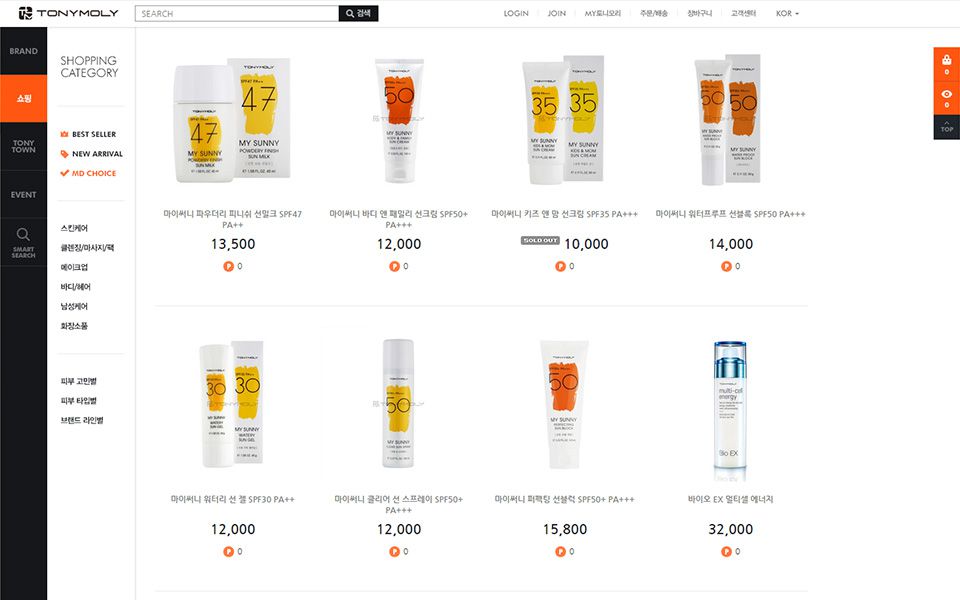The height and width of the screenshot is (600, 960).
Task: Focus the SEARCH input field
Action: click(237, 13)
